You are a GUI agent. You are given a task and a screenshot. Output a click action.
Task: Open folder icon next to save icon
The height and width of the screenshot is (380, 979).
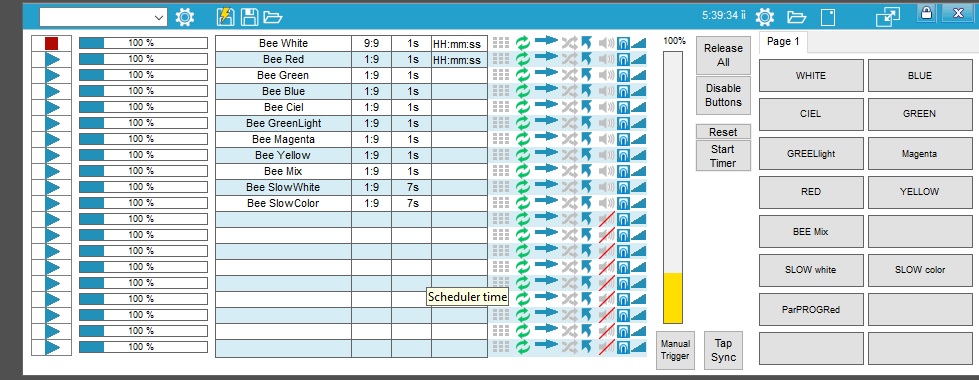pyautogui.click(x=272, y=17)
